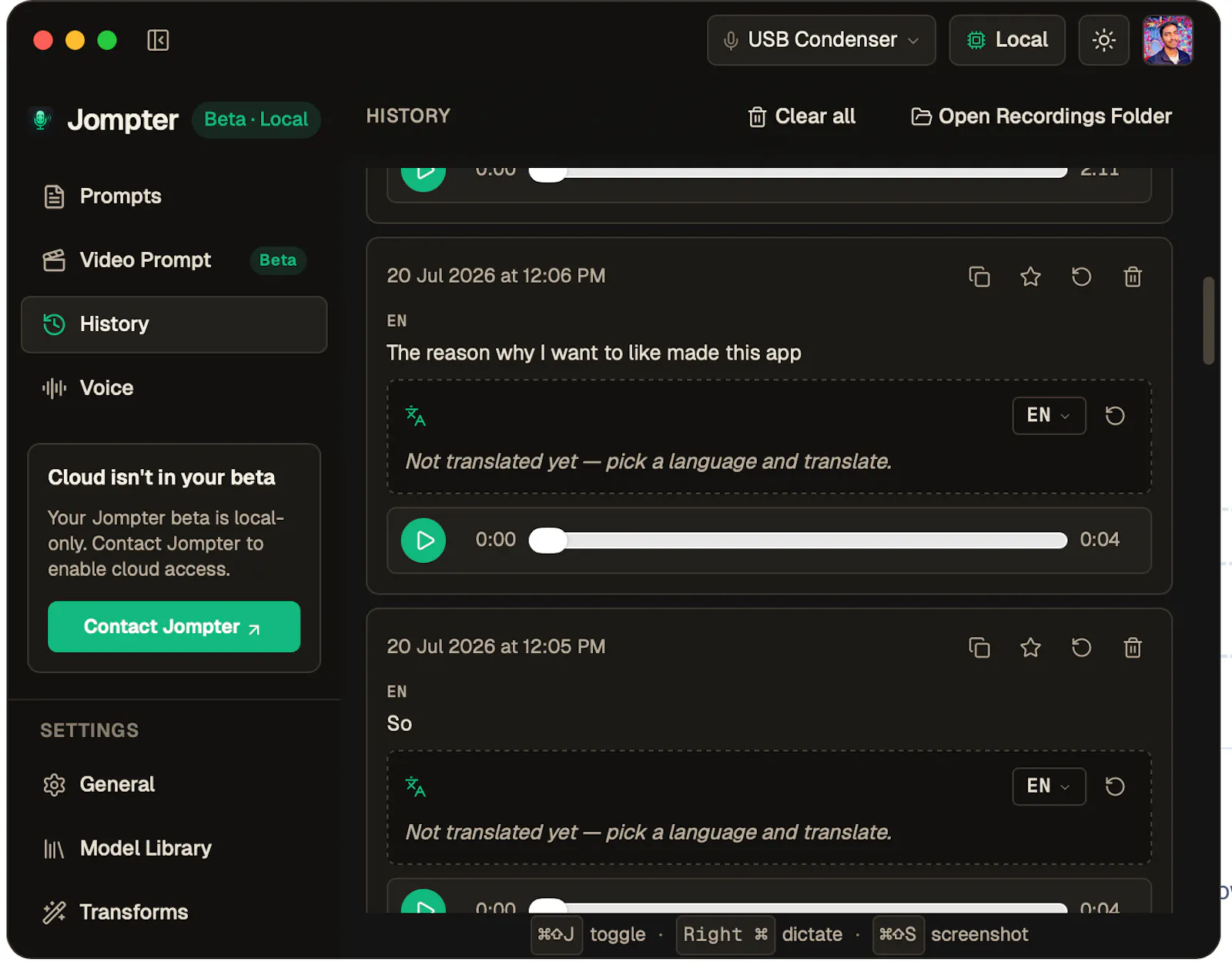The image size is (1232, 972).
Task: Open the Prompts section
Action: pos(174,196)
